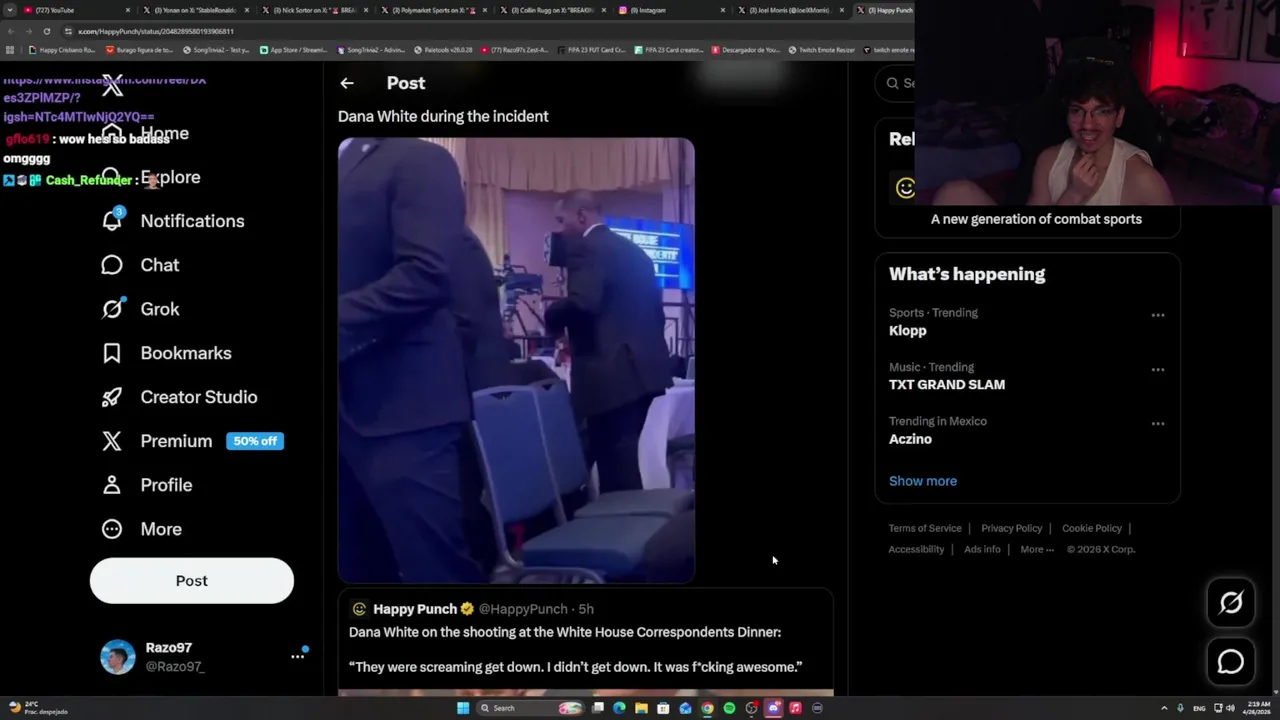This screenshot has width=1280, height=720.
Task: Open the Windows Start menu
Action: point(463,708)
